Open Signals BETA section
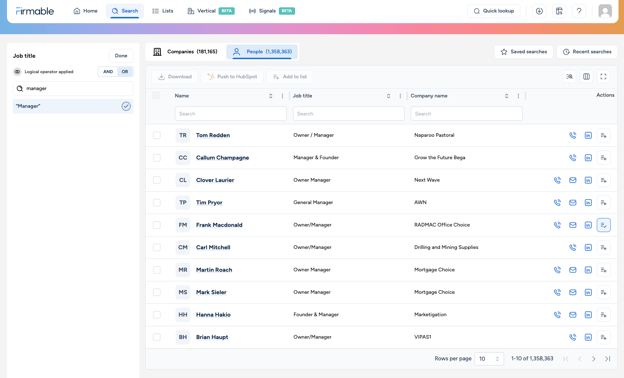The width and height of the screenshot is (624, 378). coord(271,11)
